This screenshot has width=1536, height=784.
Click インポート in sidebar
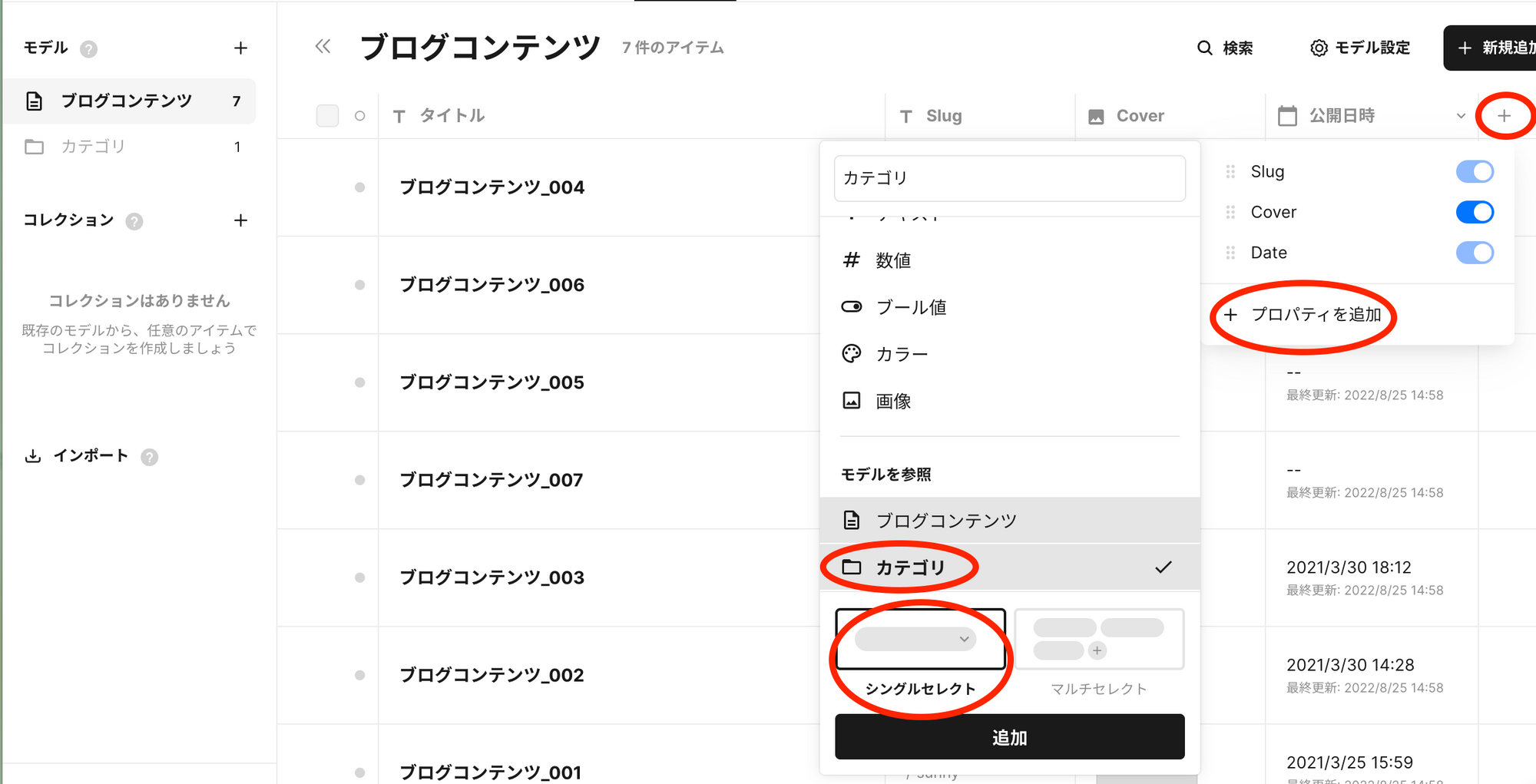pos(91,456)
